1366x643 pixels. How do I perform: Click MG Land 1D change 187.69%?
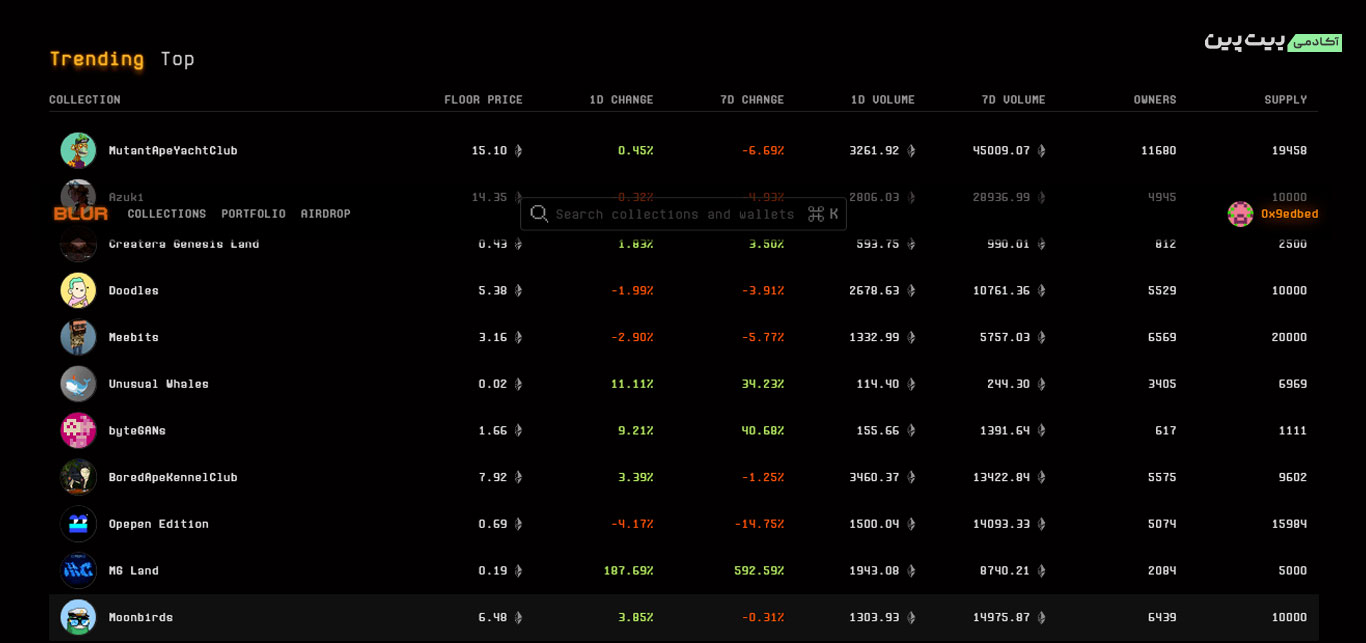click(x=628, y=570)
